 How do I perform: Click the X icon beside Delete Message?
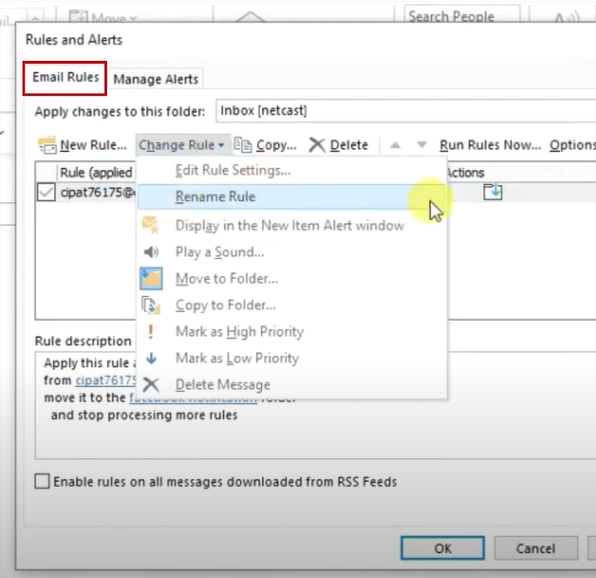pyautogui.click(x=151, y=385)
